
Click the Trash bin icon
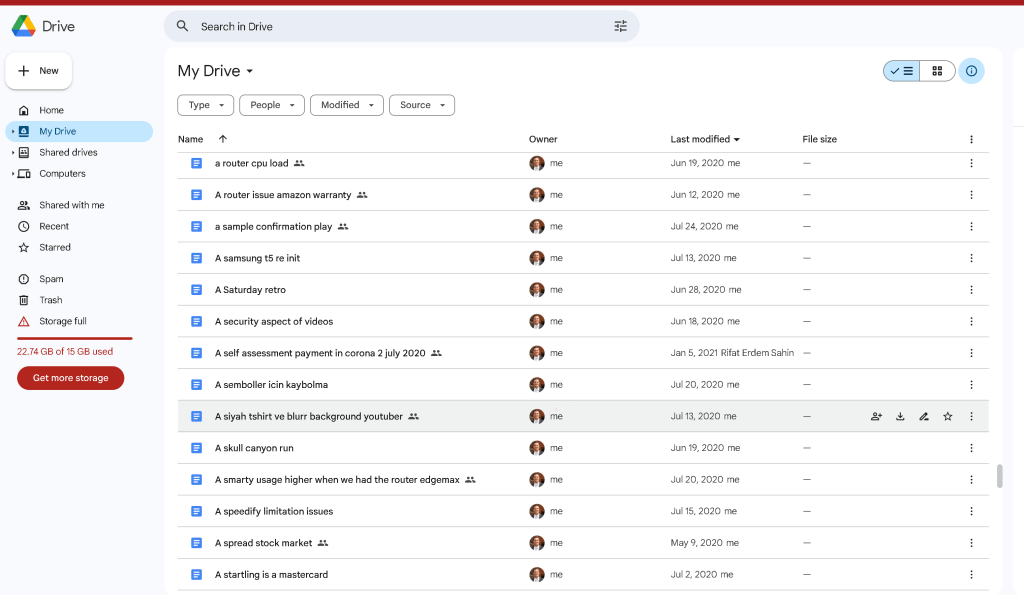click(24, 300)
